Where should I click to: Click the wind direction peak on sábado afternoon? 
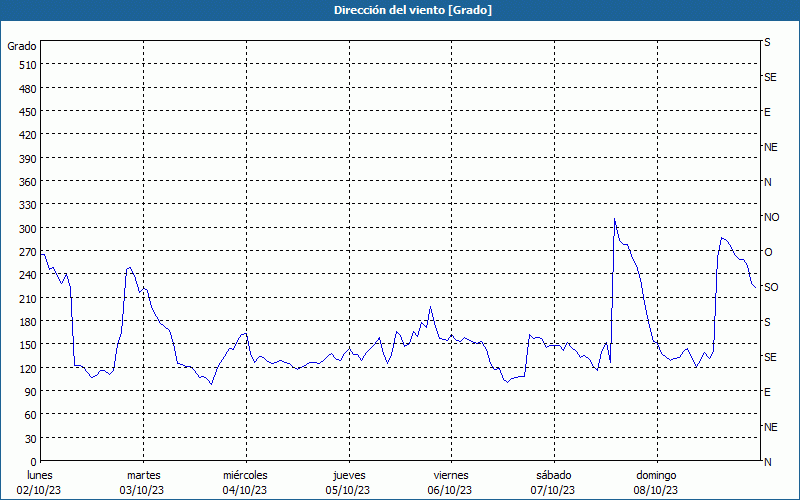[614, 218]
